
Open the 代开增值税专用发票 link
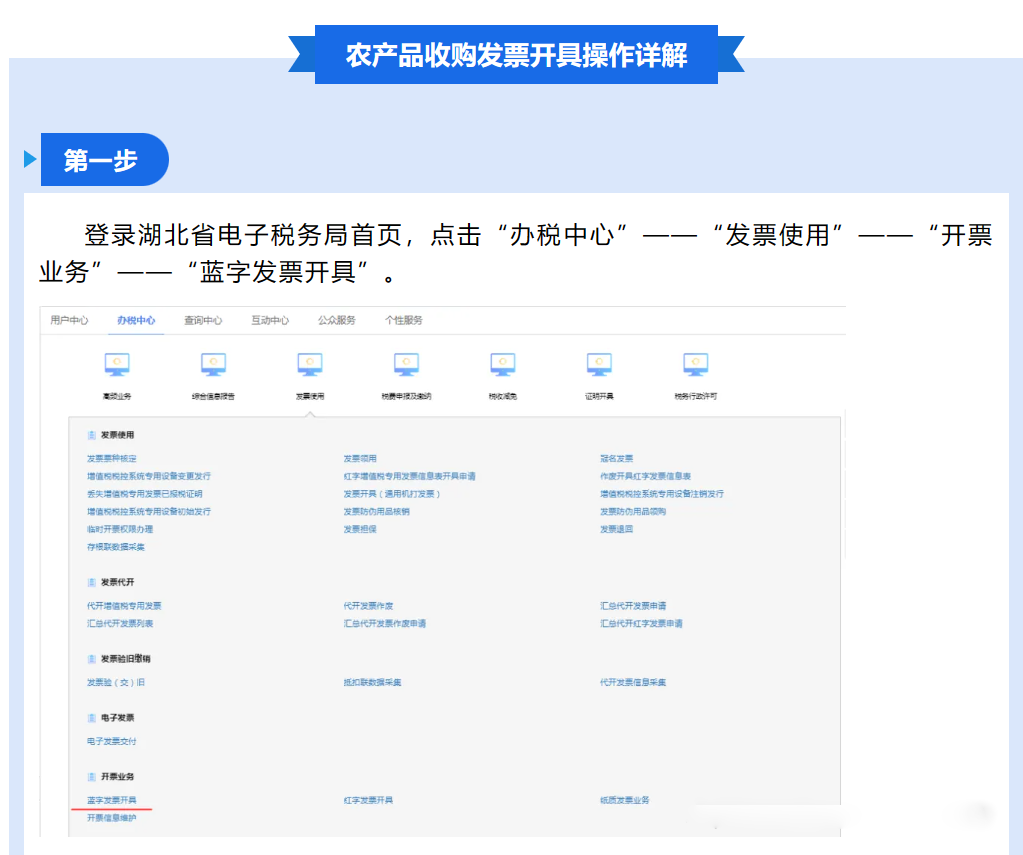pyautogui.click(x=124, y=606)
